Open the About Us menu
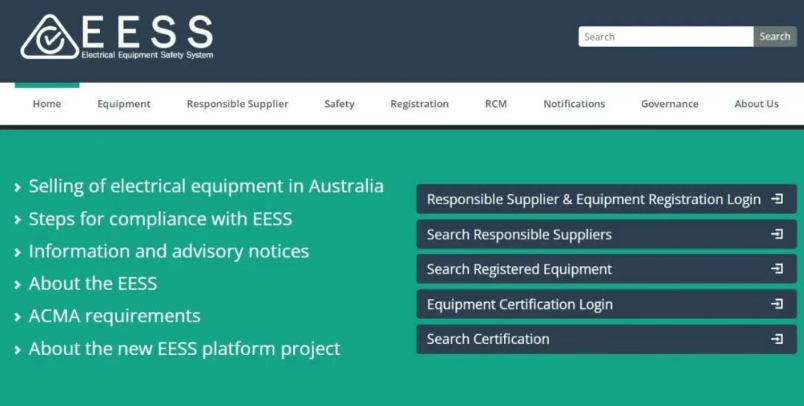Screen dimensions: 804x406 coord(756,104)
